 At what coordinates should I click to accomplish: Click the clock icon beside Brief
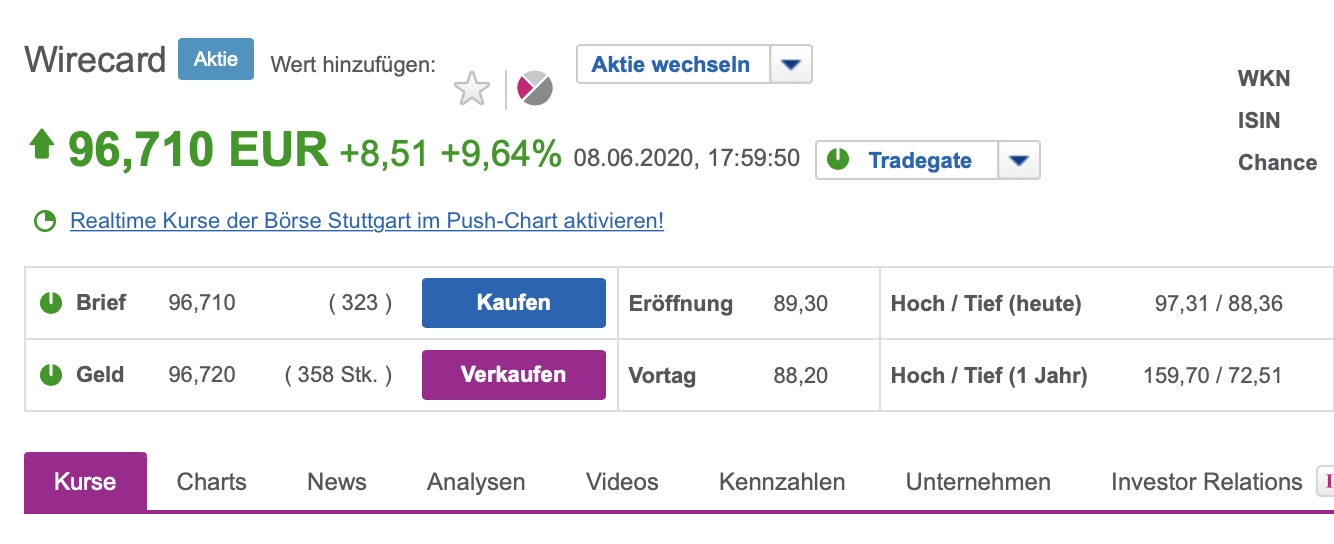50,302
